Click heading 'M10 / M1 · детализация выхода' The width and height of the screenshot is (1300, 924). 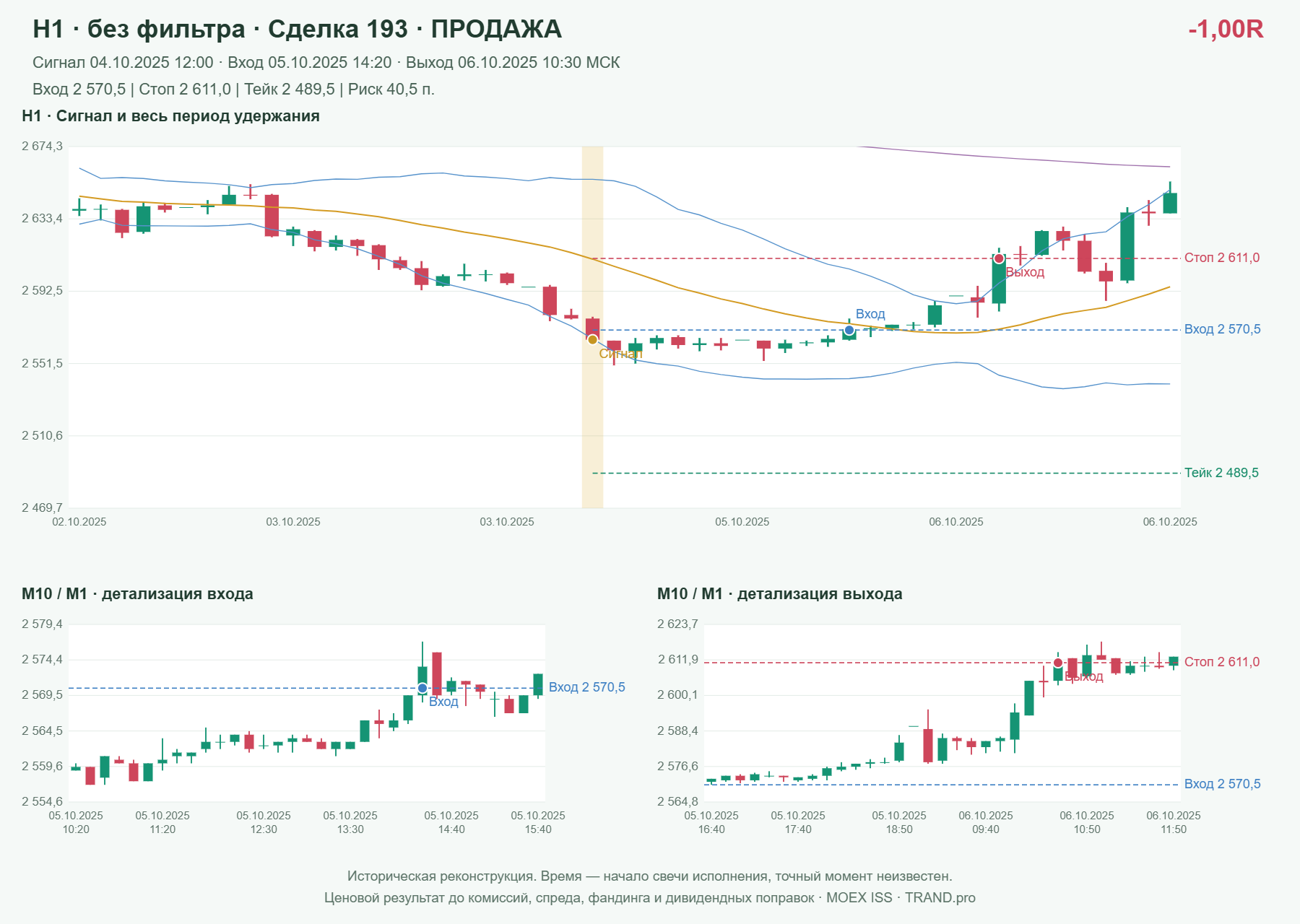[x=779, y=594]
